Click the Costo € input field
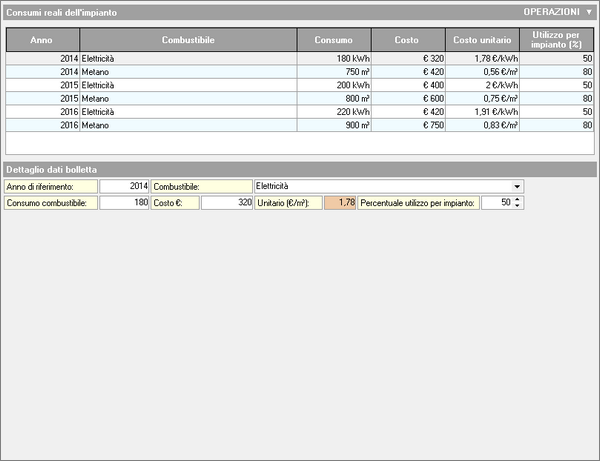600x461 pixels. point(226,203)
